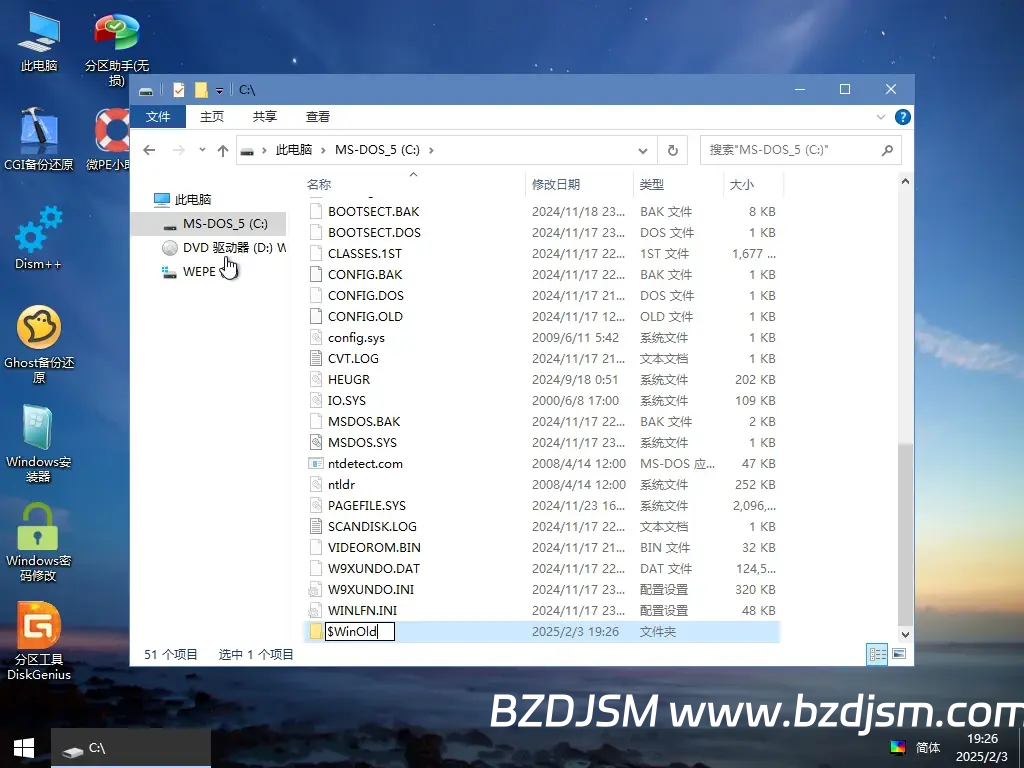Screen dimensions: 1024x768
Task: Click the search magnifier icon
Action: click(887, 150)
